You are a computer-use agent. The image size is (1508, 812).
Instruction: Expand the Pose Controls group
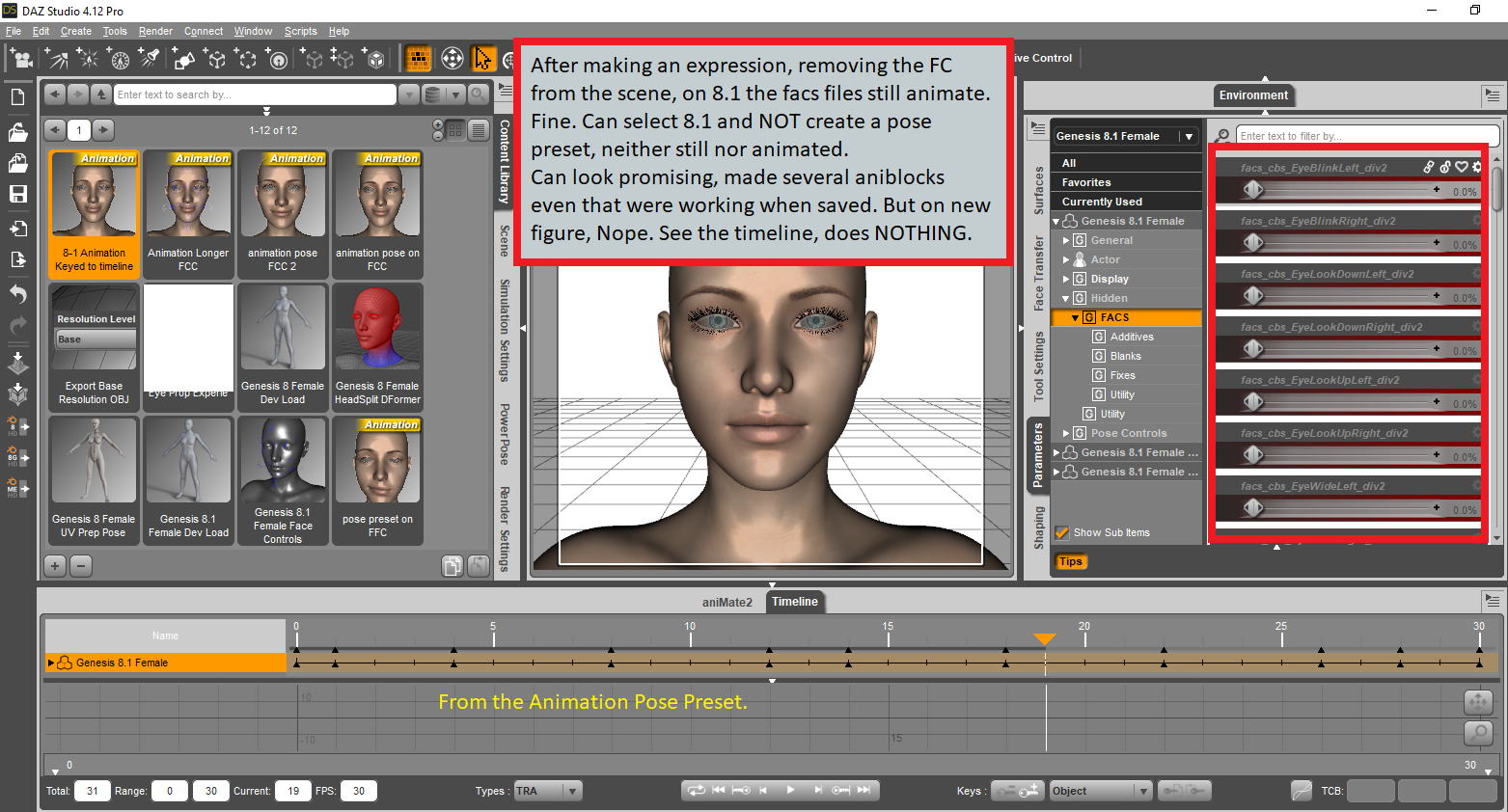point(1067,433)
